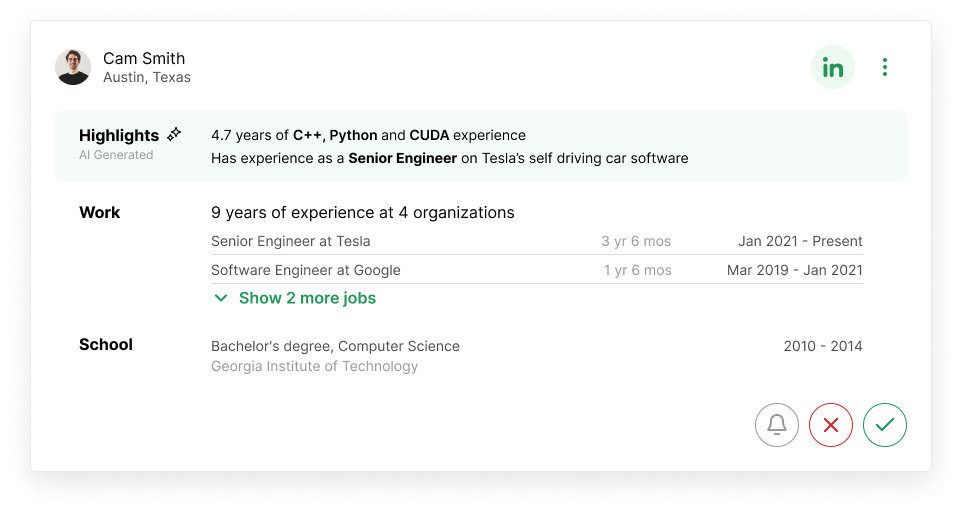This screenshot has width=962, height=512.
Task: Approve candidate with the green checkmark
Action: [884, 425]
